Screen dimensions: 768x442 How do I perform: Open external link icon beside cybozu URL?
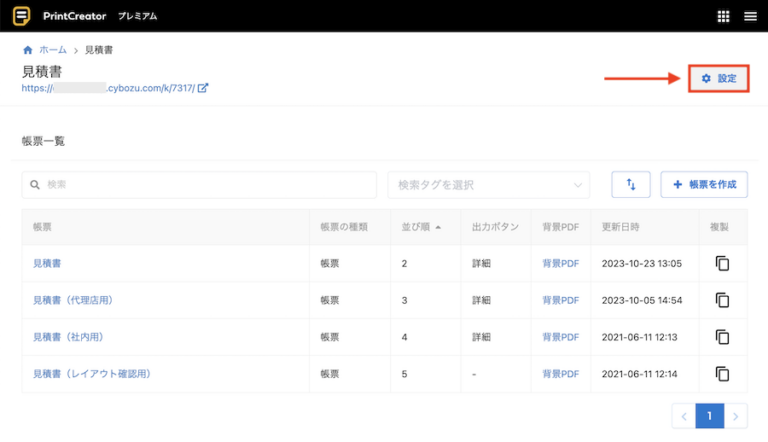(x=203, y=88)
